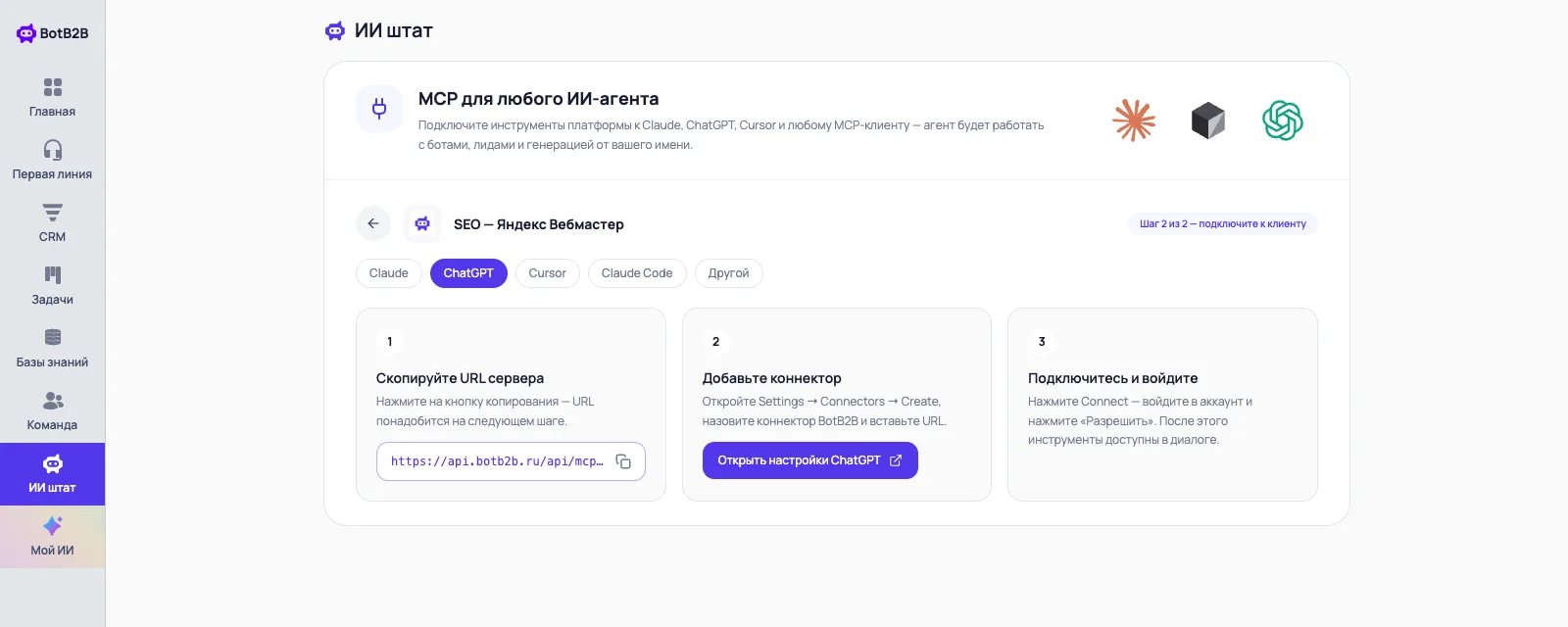Click the Claude starburst logo

1134,121
